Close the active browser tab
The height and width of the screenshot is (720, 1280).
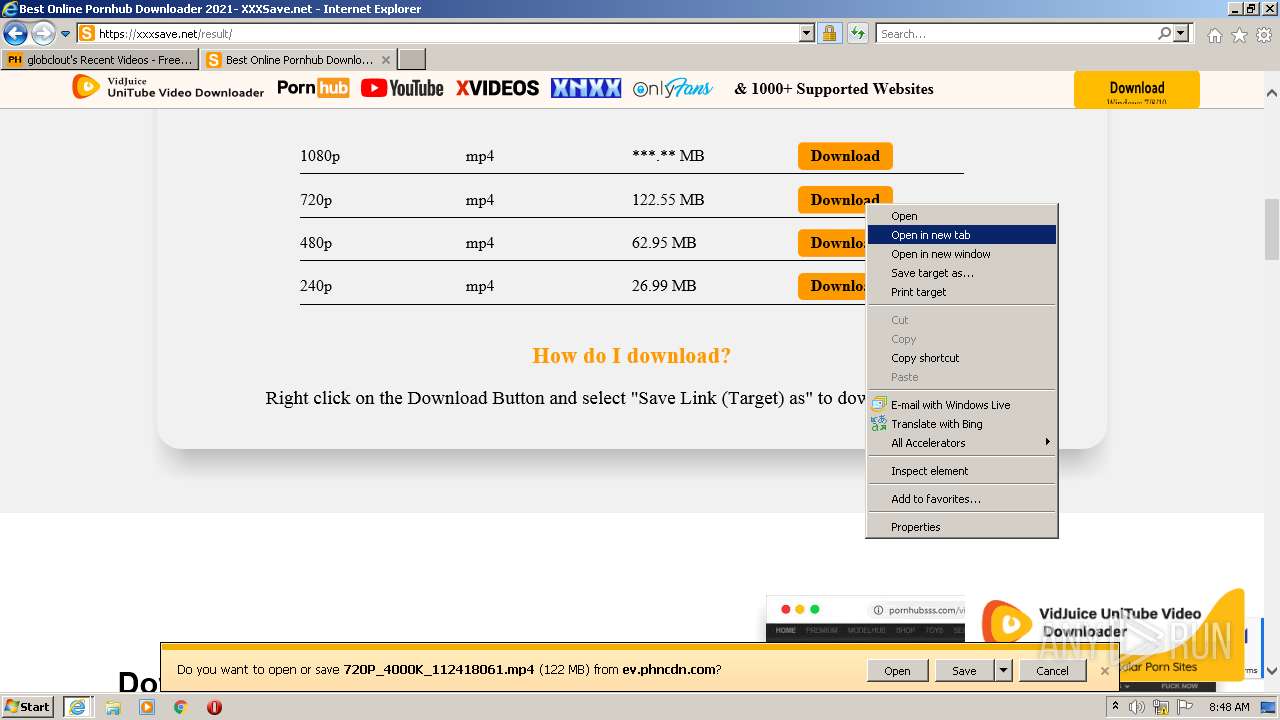coord(386,60)
